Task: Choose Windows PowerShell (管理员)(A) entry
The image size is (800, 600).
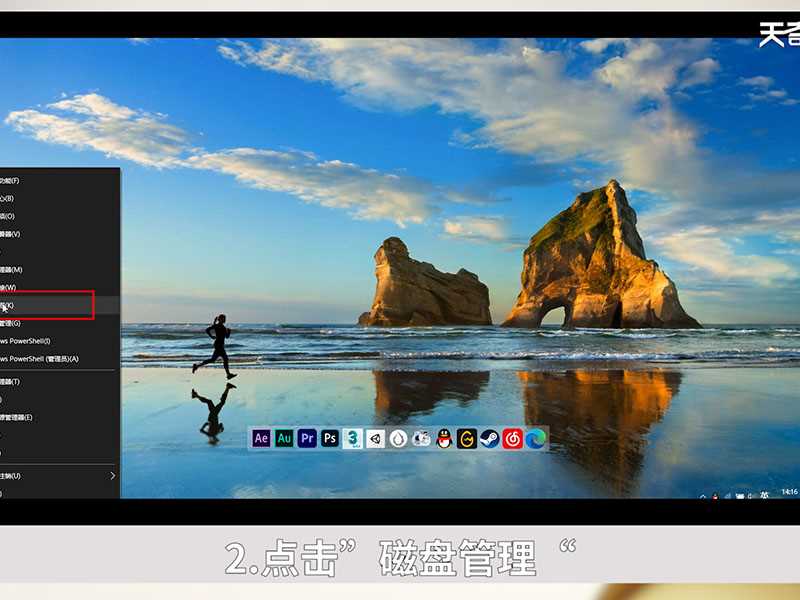Action: [x=40, y=359]
